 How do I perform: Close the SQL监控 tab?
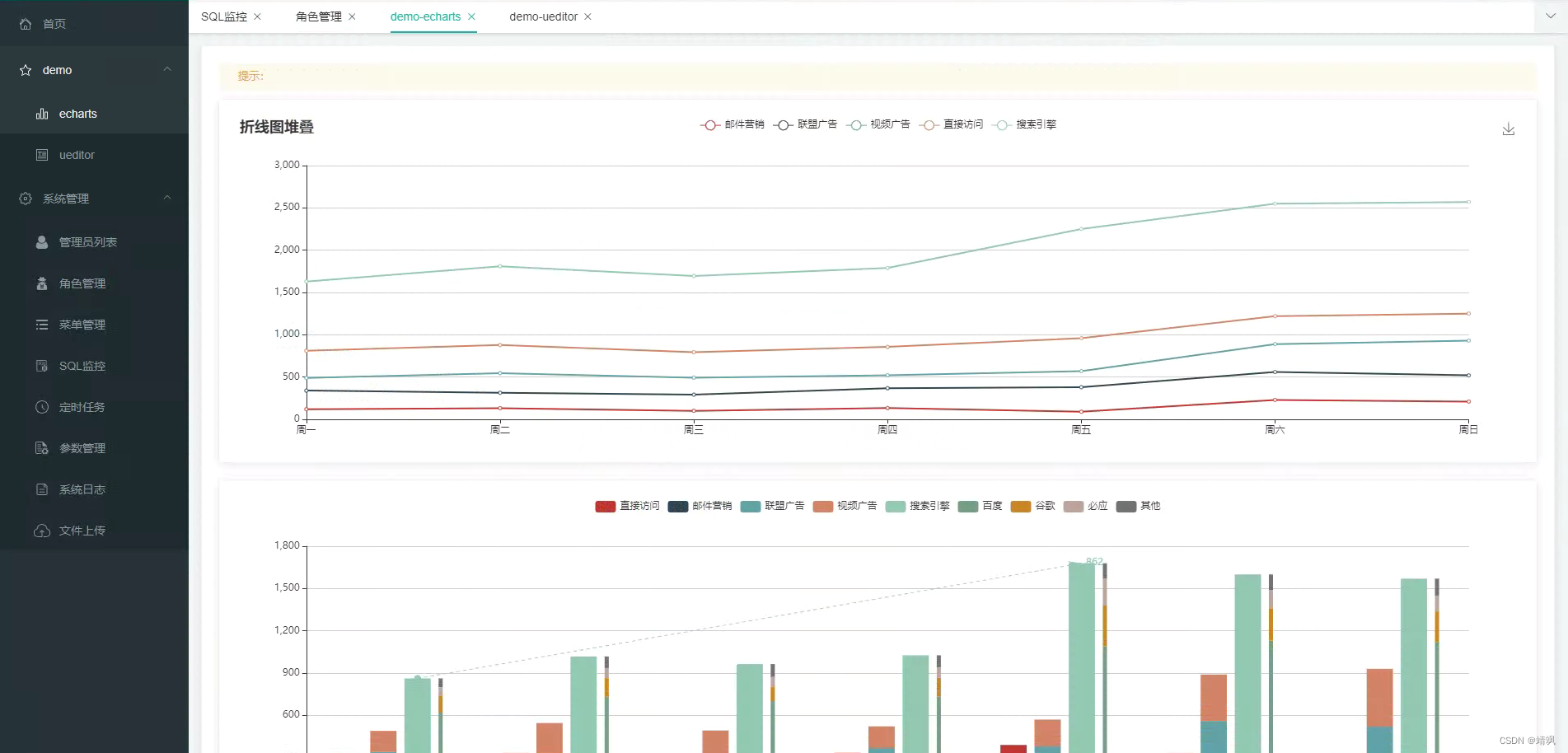pyautogui.click(x=258, y=16)
